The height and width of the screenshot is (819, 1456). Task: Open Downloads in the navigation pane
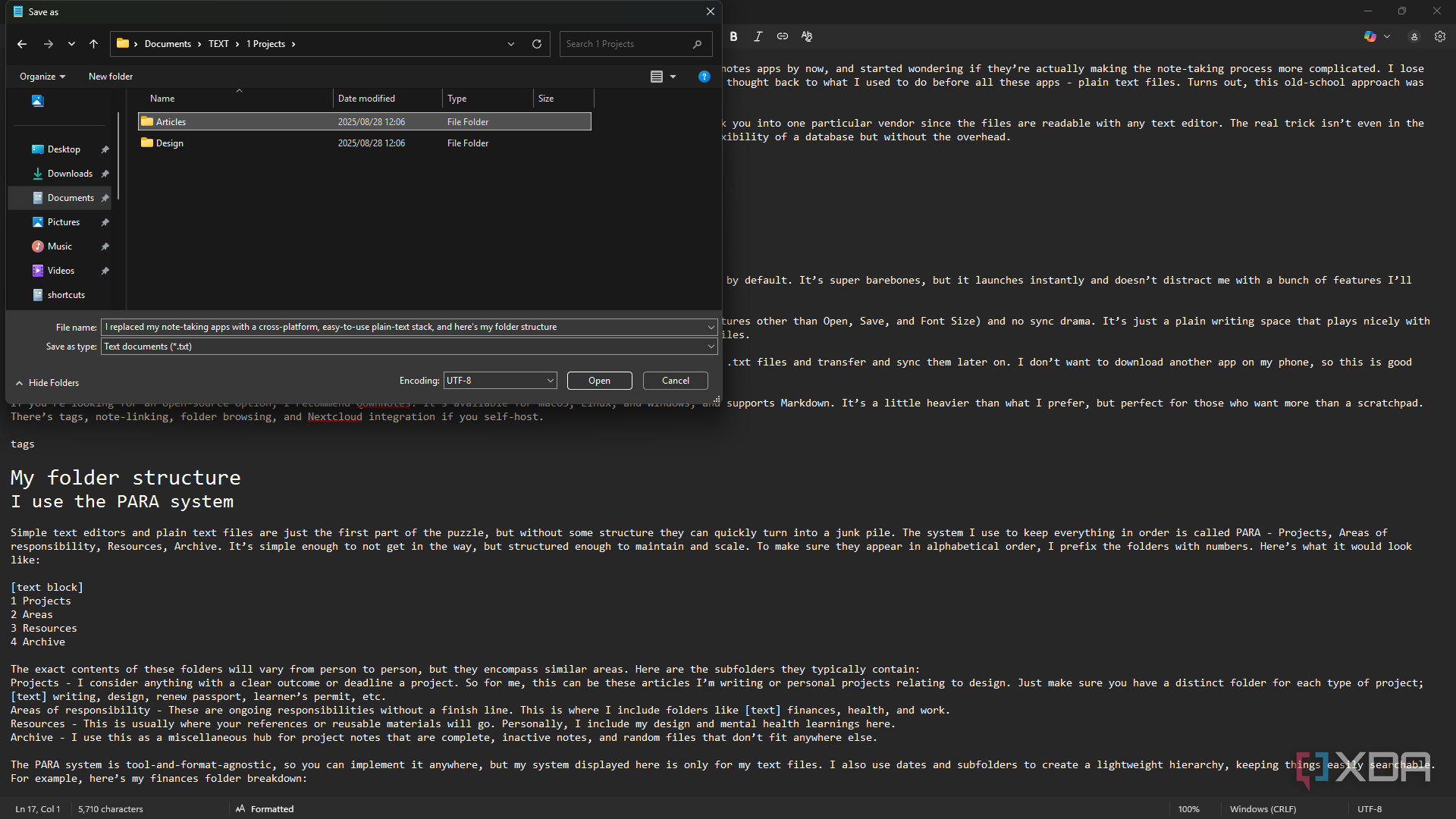pyautogui.click(x=70, y=174)
